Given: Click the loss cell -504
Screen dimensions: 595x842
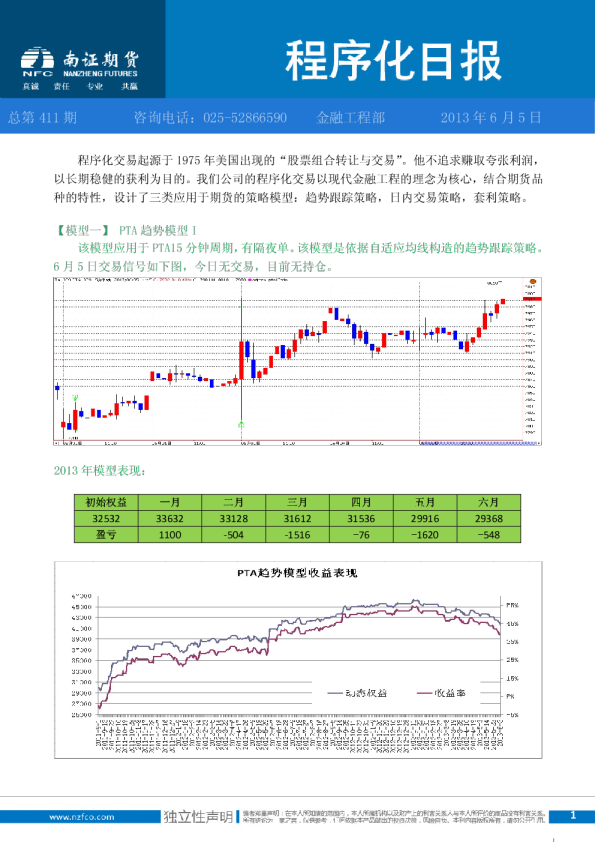Looking at the screenshot, I should tap(234, 534).
